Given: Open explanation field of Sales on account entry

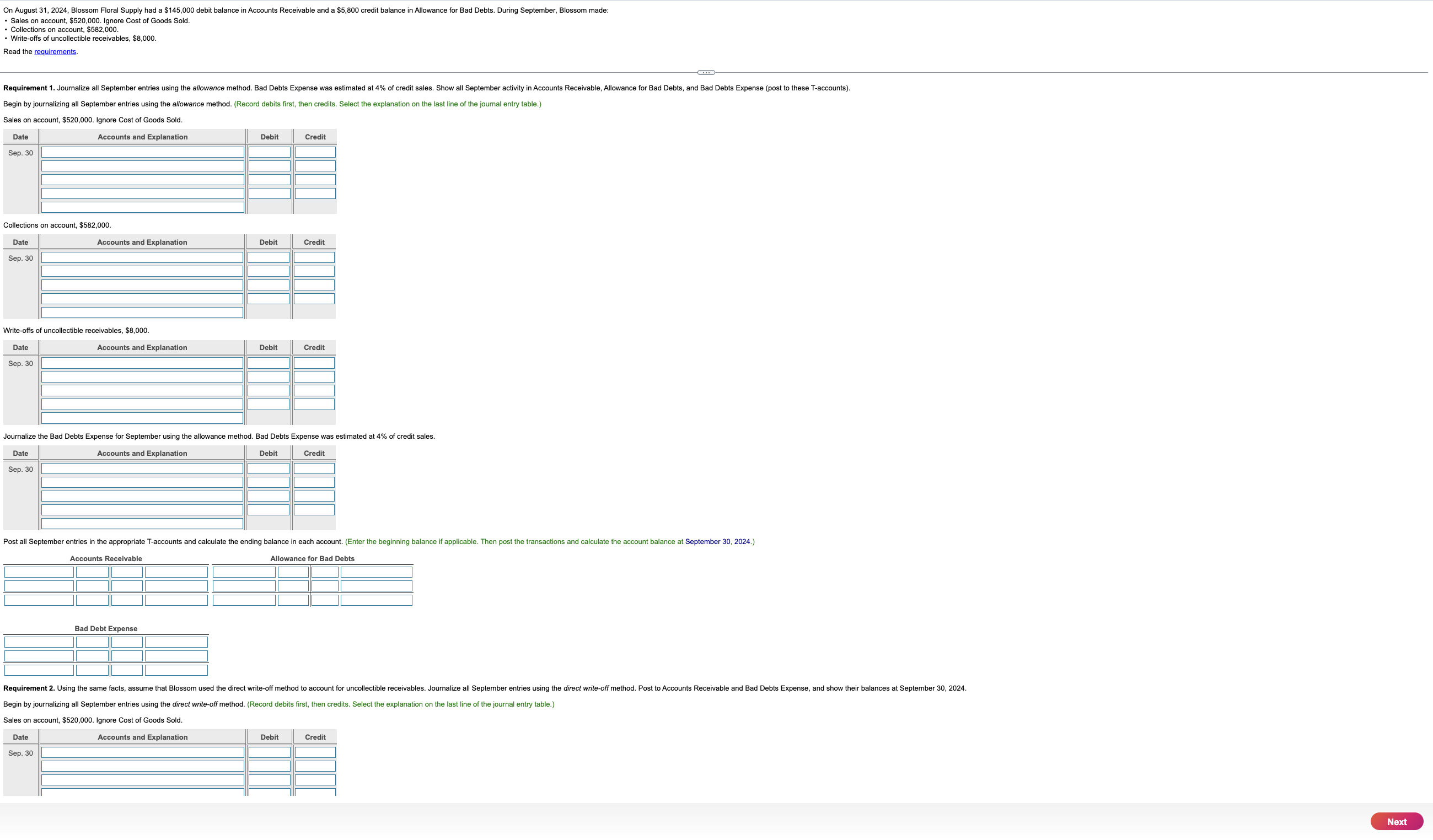Looking at the screenshot, I should pyautogui.click(x=142, y=207).
